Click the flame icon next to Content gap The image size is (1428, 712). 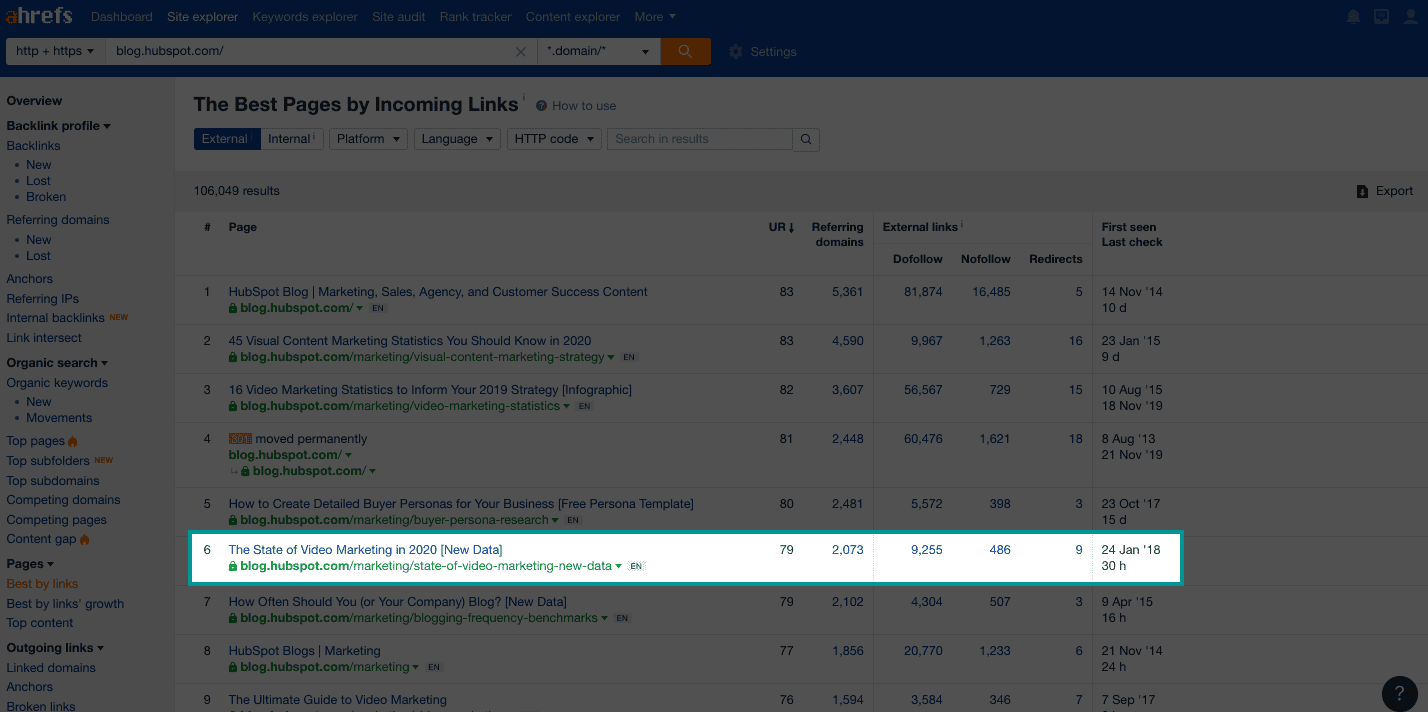click(x=85, y=540)
